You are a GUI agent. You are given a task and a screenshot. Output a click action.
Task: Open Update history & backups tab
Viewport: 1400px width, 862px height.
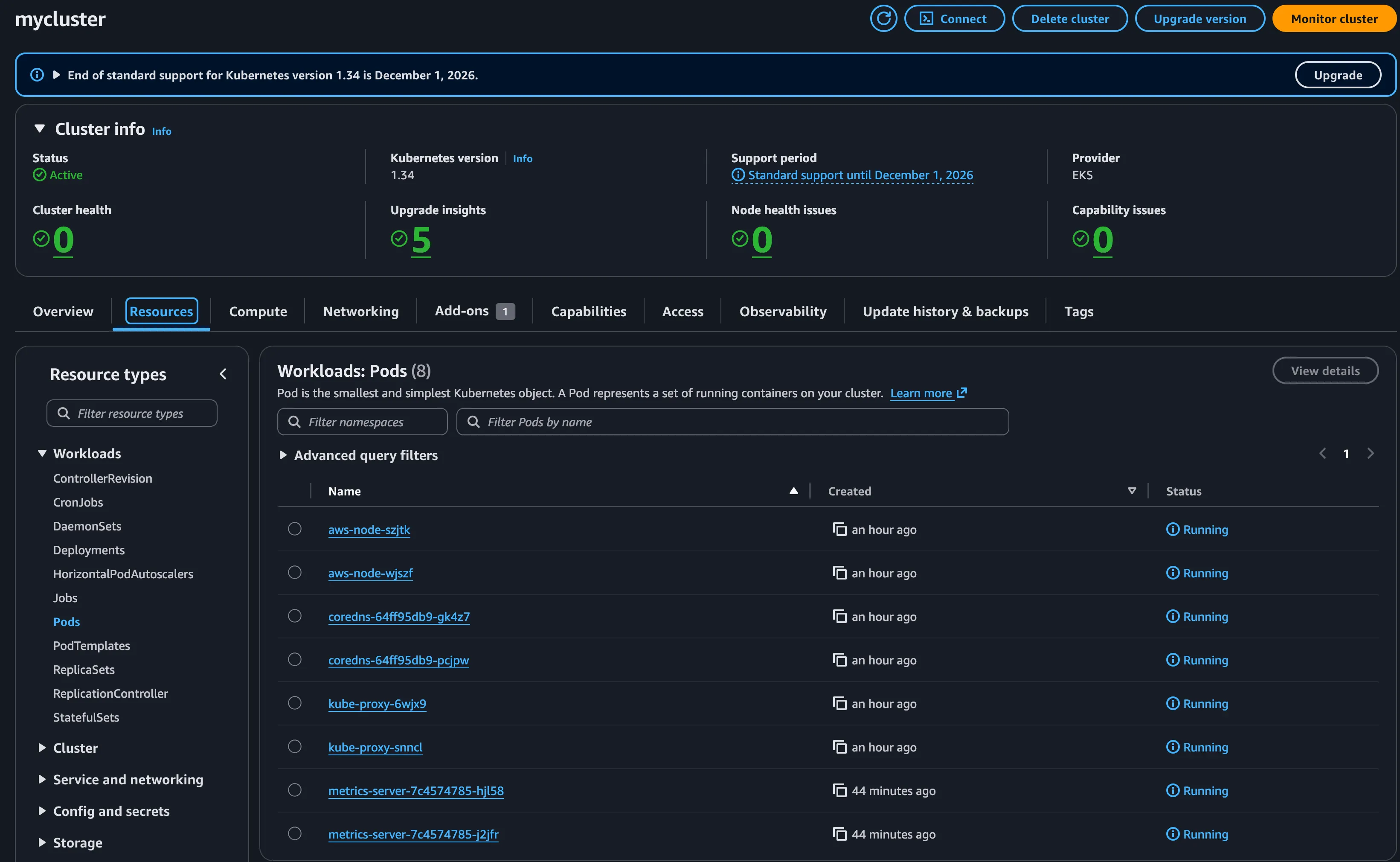point(945,311)
